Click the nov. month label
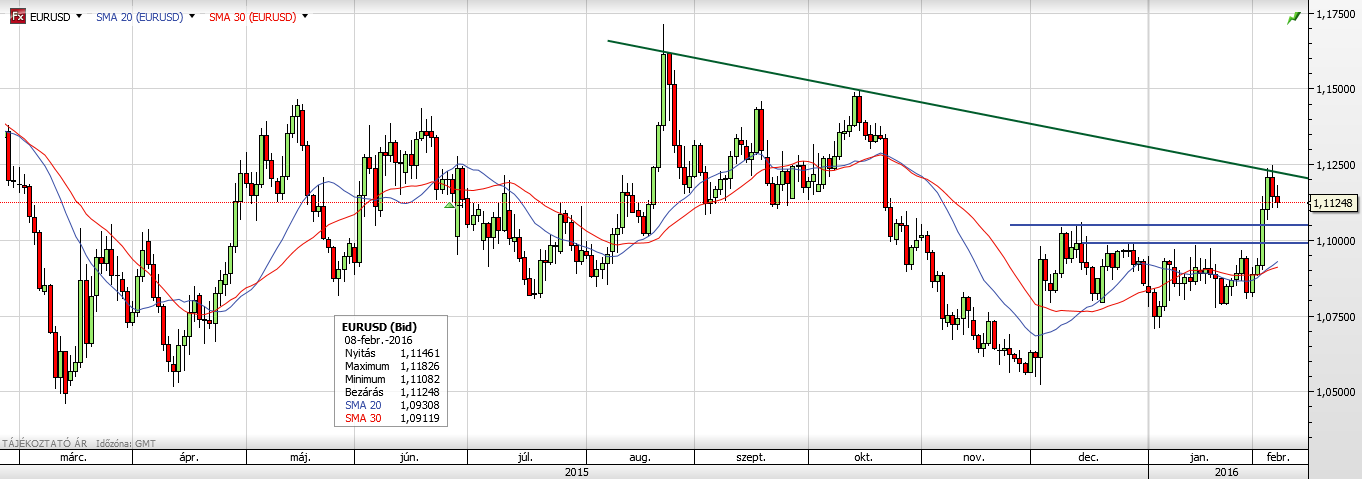 [973, 457]
